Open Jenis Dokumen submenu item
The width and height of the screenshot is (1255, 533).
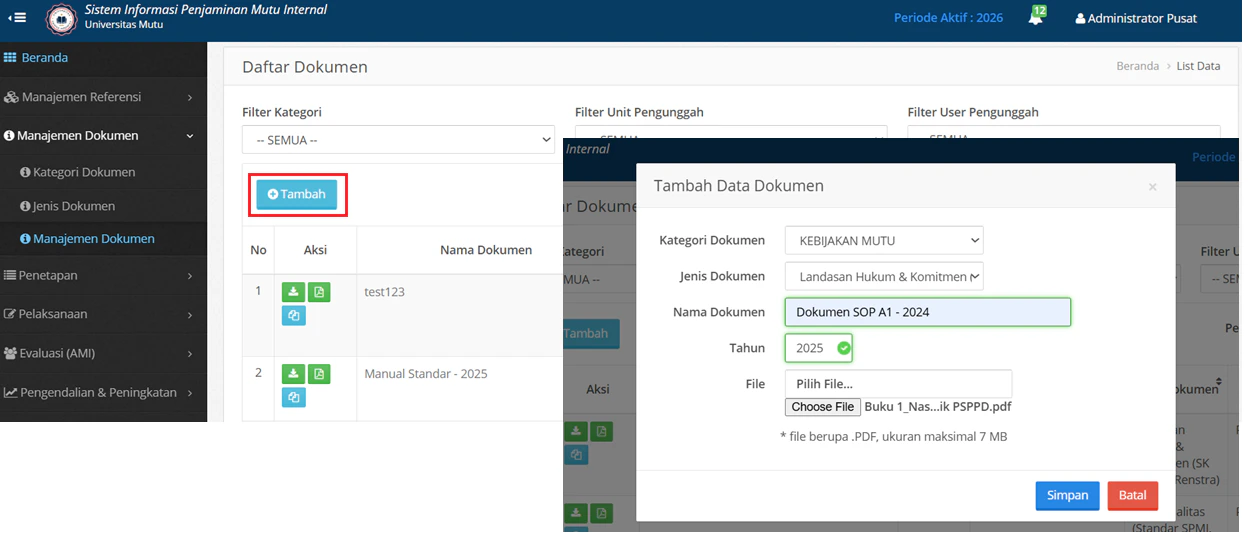point(74,206)
